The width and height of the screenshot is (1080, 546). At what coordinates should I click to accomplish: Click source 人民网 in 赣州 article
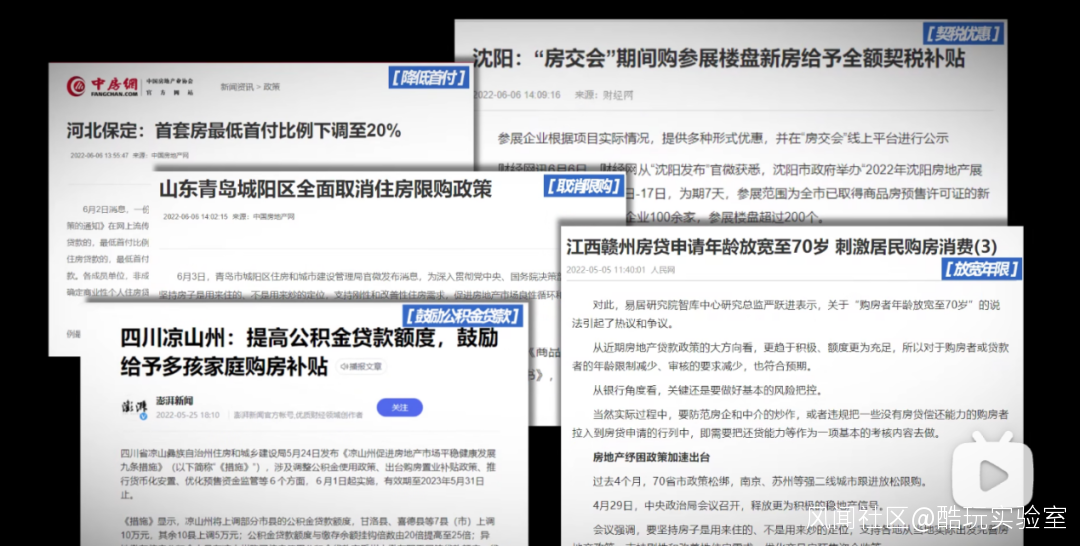(x=663, y=270)
